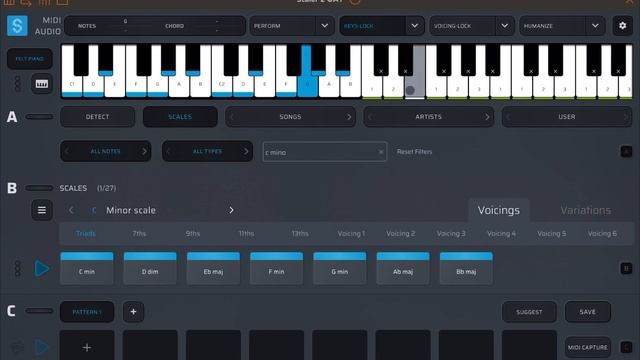The image size is (640, 360).
Task: Go to next scale with right chevron
Action: point(231,210)
